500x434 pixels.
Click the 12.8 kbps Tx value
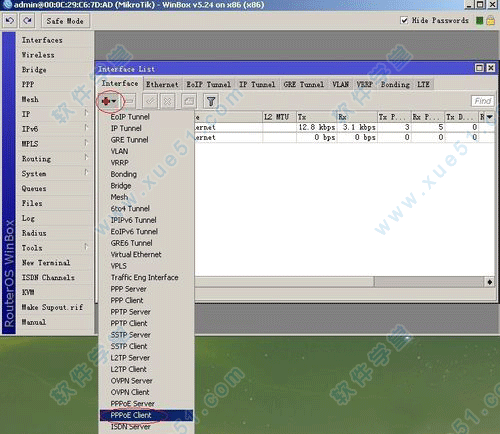pyautogui.click(x=316, y=127)
